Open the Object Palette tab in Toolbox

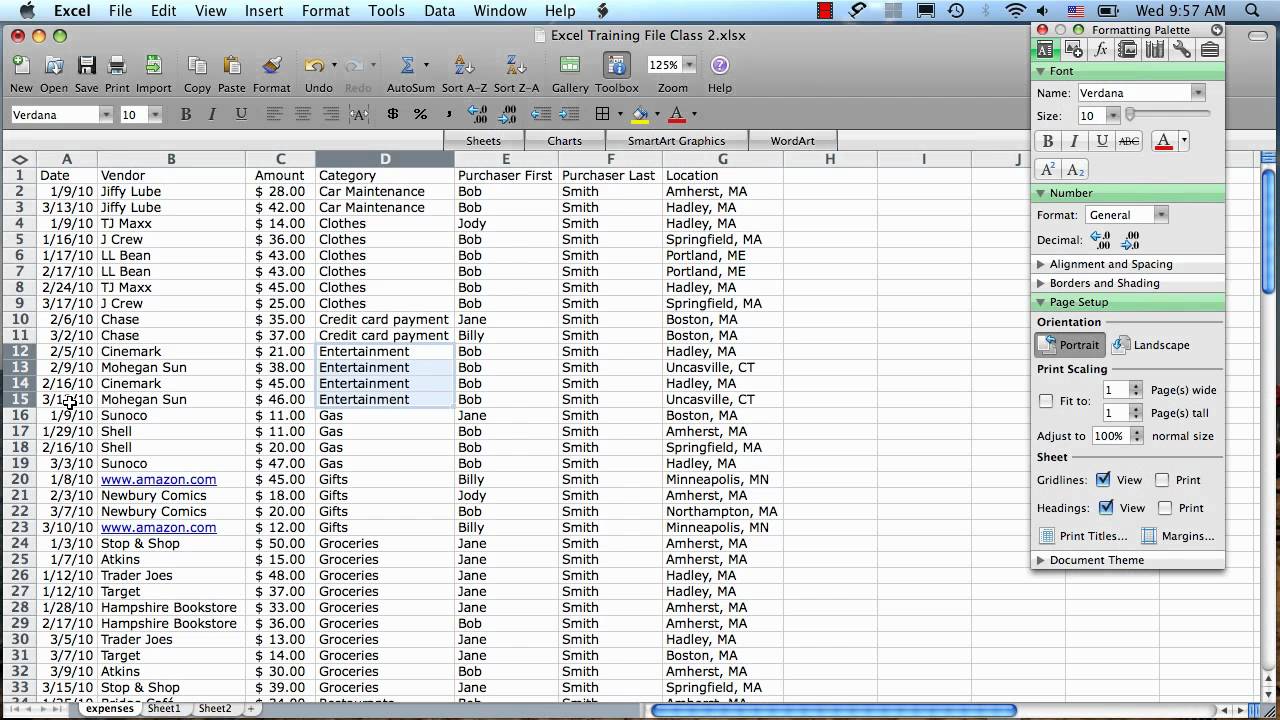coord(1073,49)
